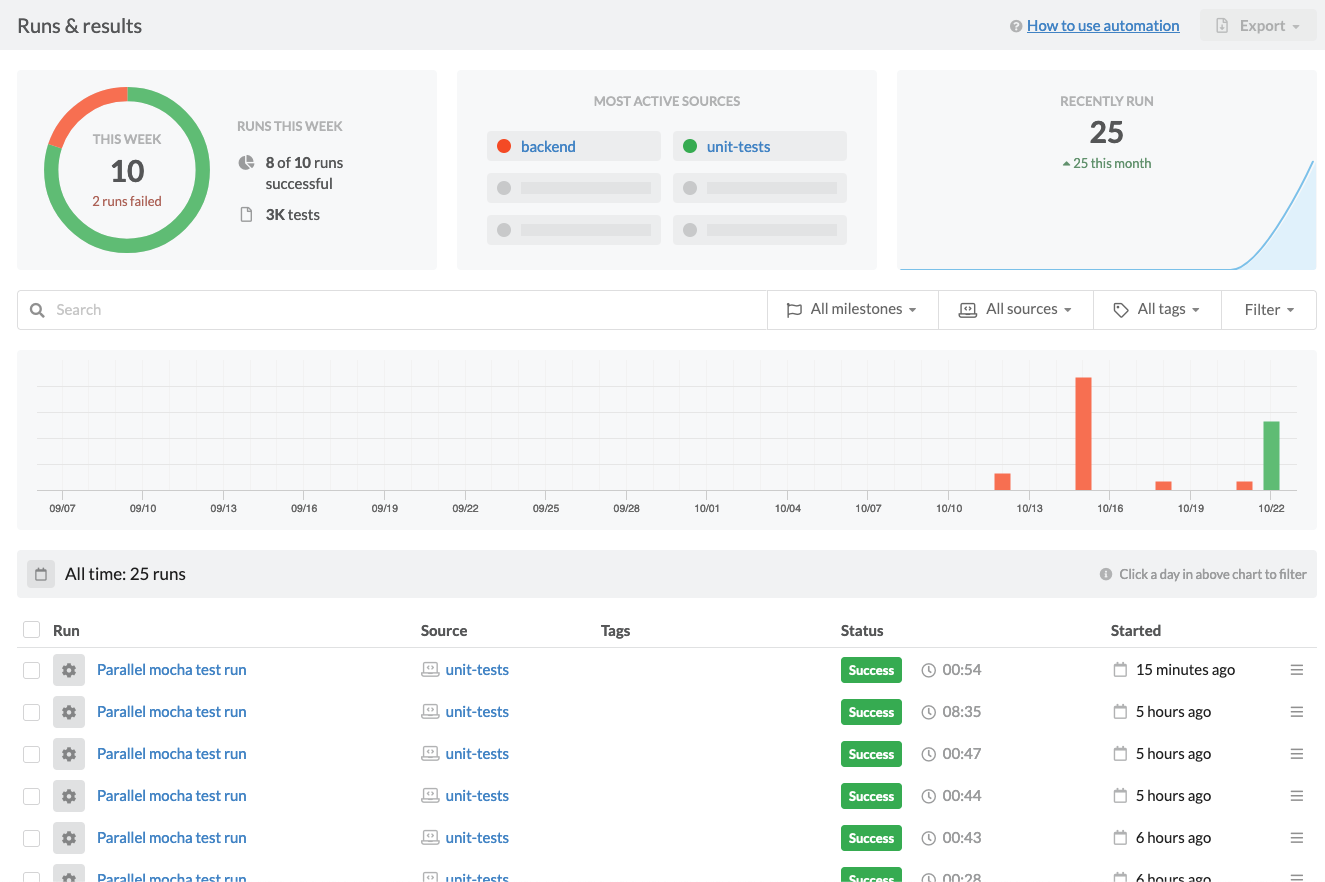Click the pie chart icon by runs successful
The height and width of the screenshot is (882, 1325).
point(246,162)
